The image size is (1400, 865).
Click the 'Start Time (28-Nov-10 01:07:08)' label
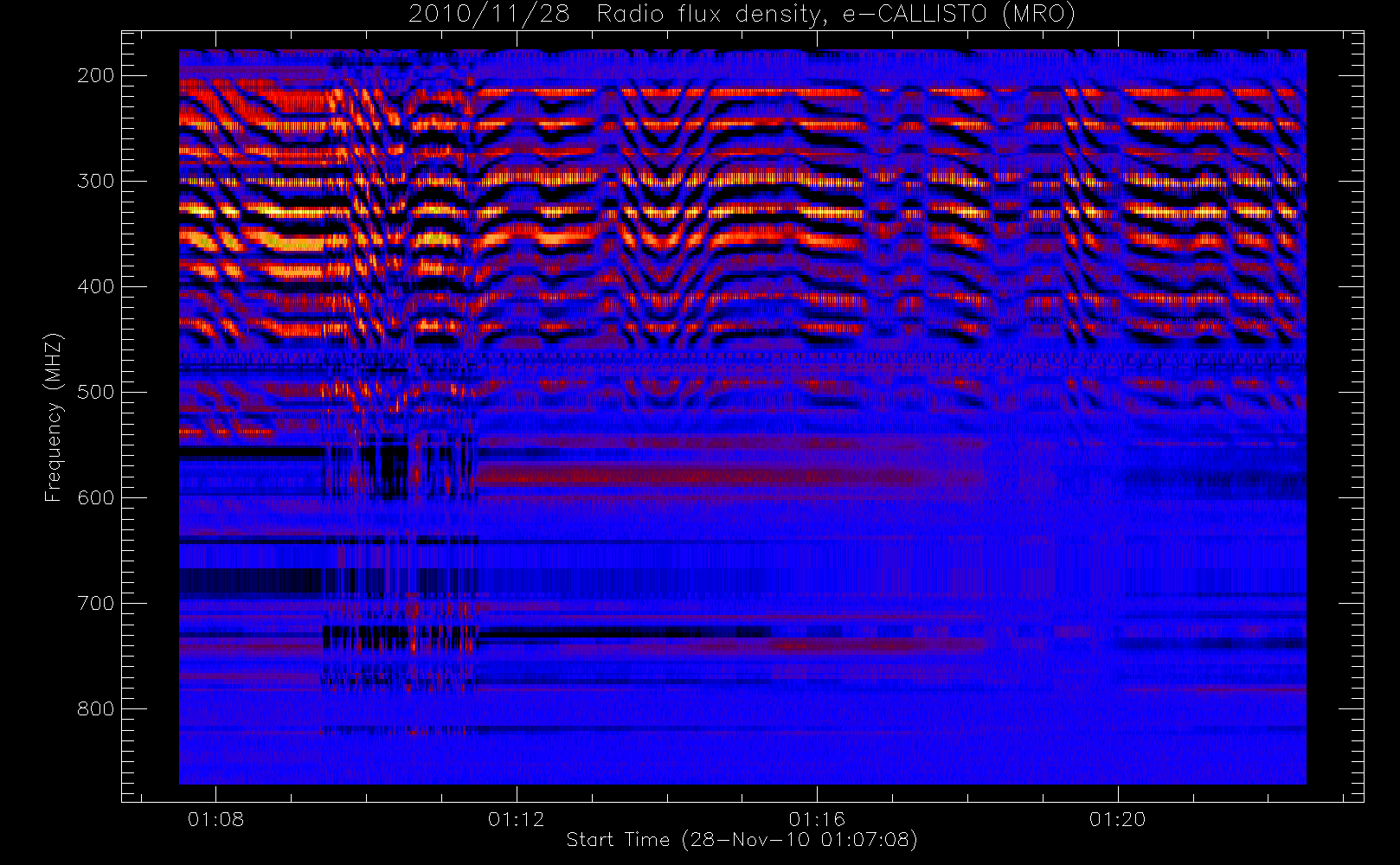pos(742,840)
